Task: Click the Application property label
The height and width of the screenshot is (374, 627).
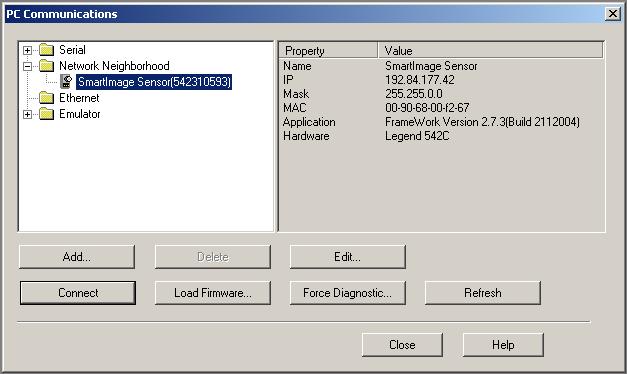Action: coord(309,122)
